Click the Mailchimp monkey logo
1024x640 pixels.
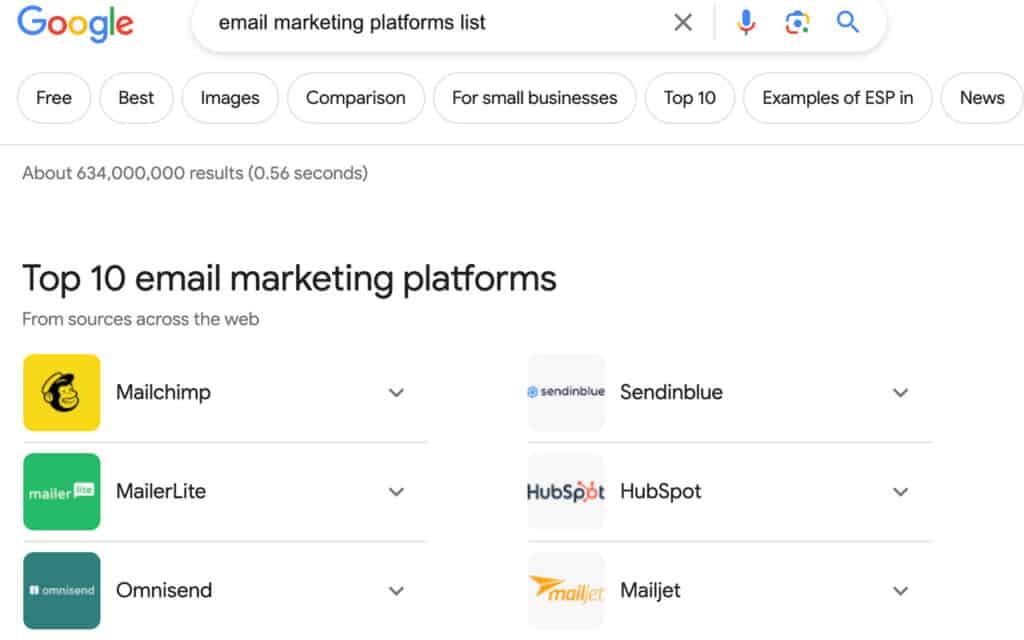click(x=62, y=392)
